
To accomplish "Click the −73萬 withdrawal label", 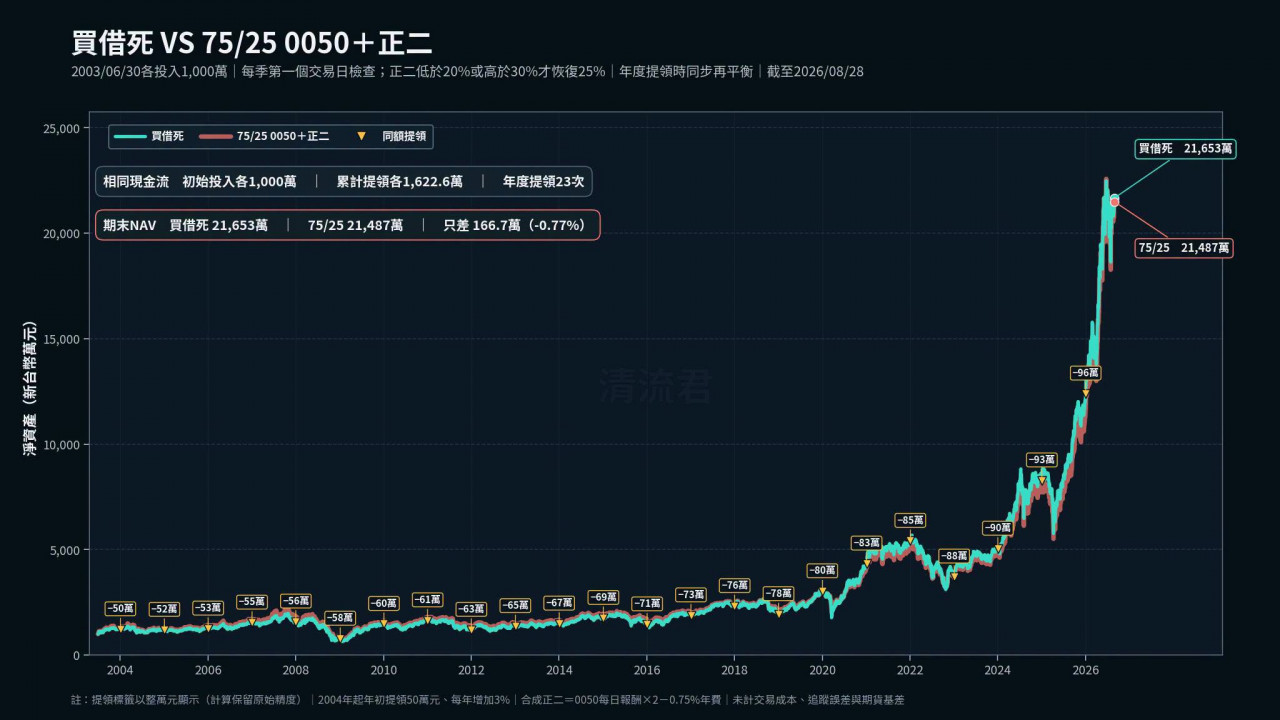I will click(691, 595).
